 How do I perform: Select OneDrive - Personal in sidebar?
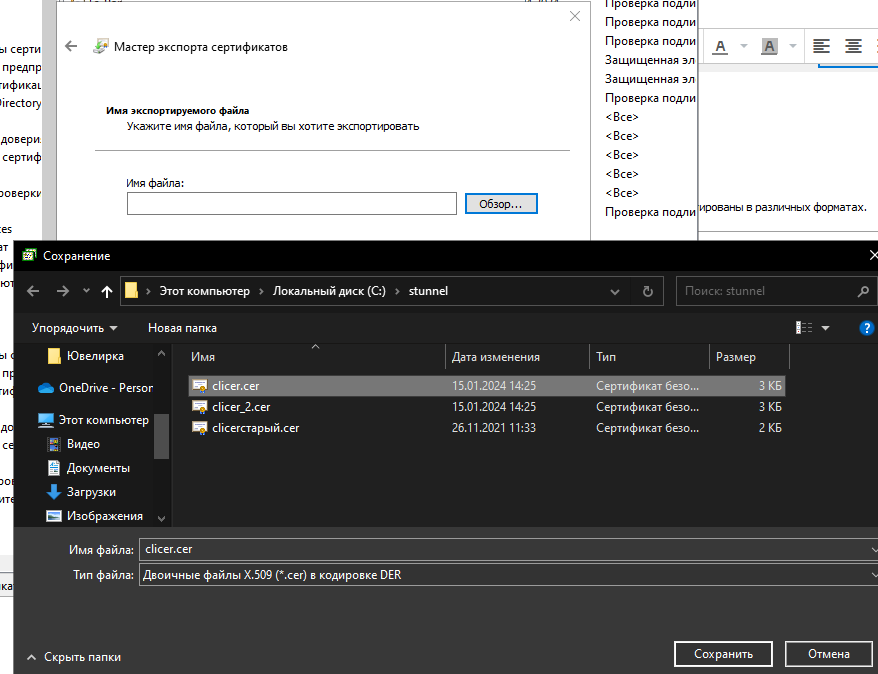pos(95,388)
